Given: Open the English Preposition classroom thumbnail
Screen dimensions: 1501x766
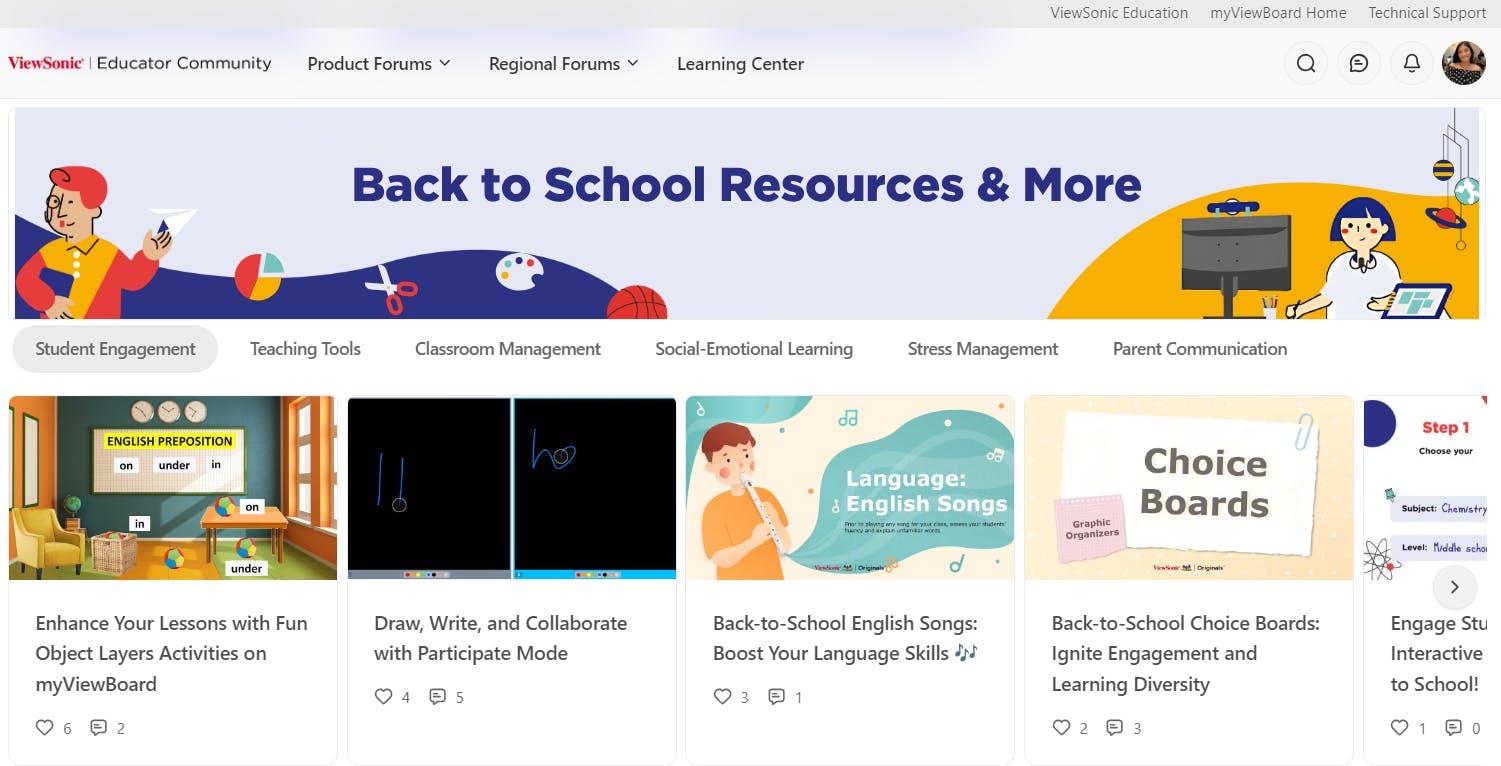Looking at the screenshot, I should (173, 488).
